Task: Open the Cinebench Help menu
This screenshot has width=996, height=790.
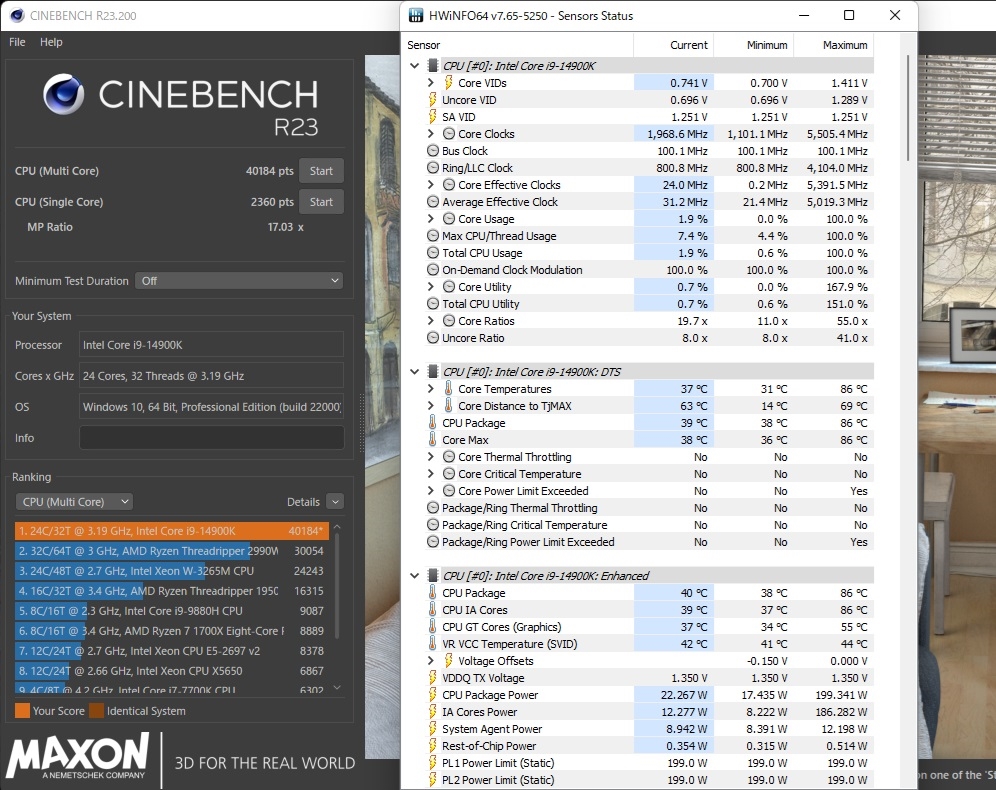Action: coord(51,42)
